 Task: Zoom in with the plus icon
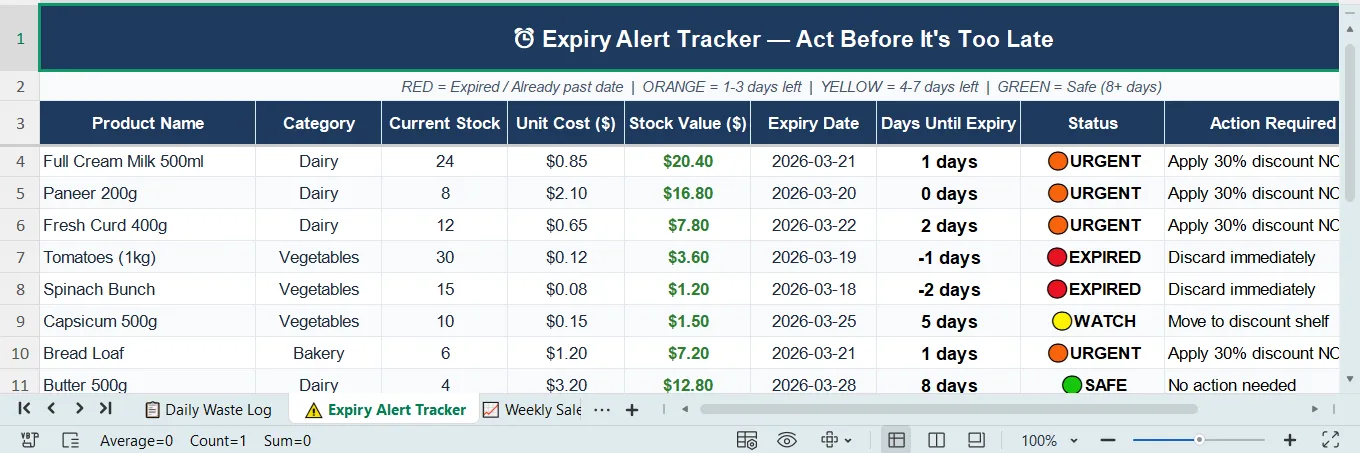click(x=1290, y=440)
